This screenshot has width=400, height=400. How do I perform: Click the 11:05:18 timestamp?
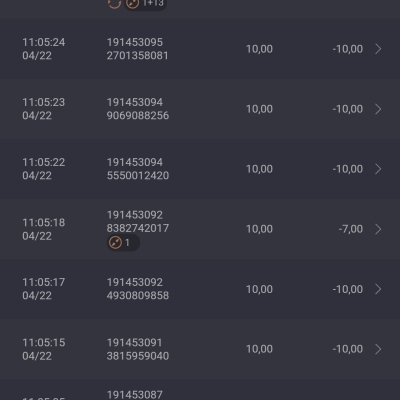coord(44,222)
